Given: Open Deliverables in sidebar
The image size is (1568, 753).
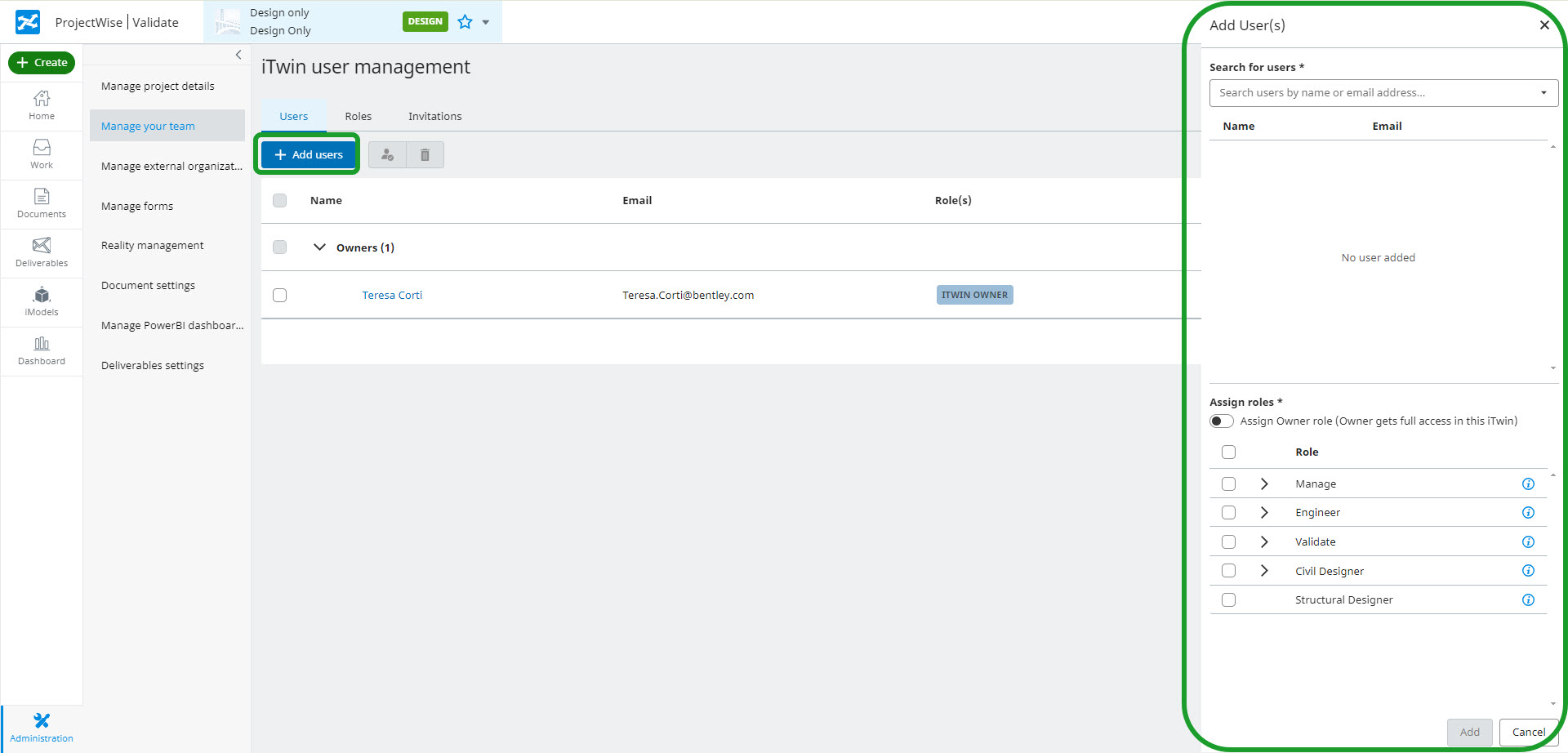Looking at the screenshot, I should point(42,252).
